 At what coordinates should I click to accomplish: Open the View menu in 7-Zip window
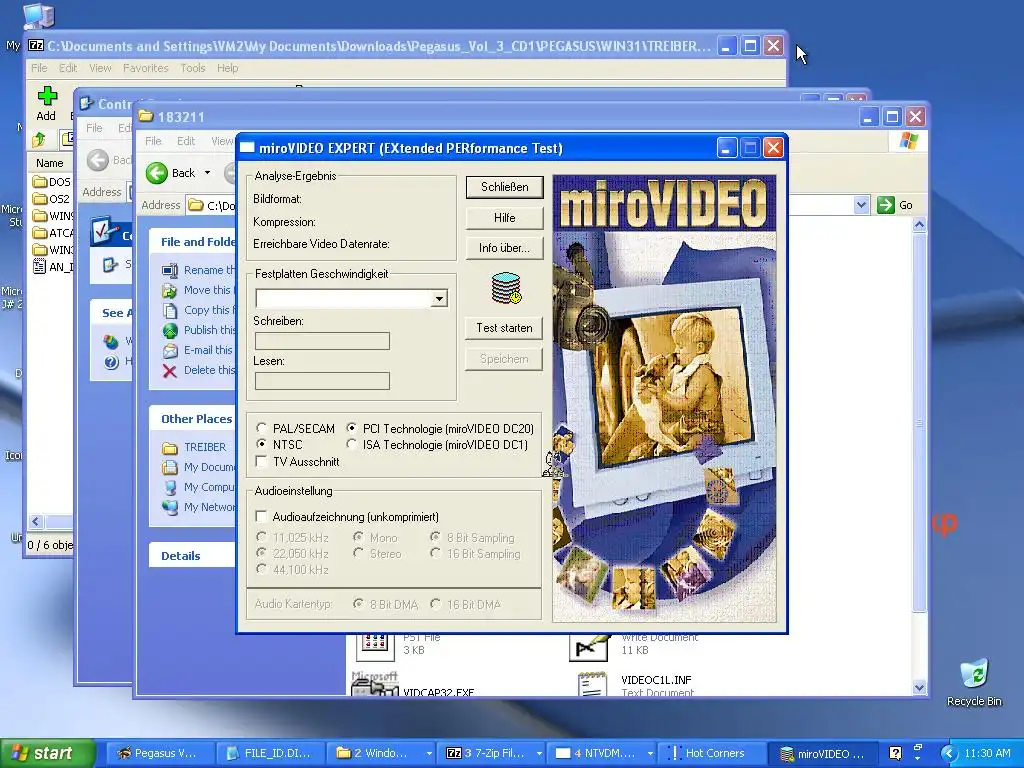tap(100, 68)
